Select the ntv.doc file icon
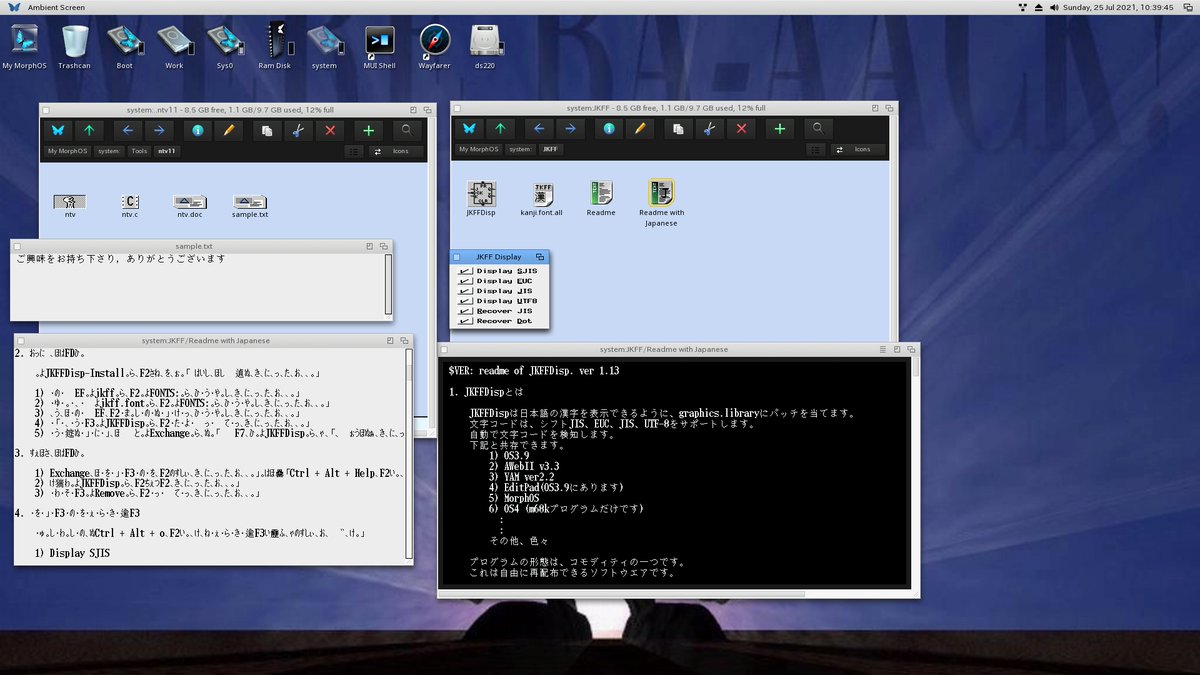Viewport: 1200px width, 675px height. (x=190, y=206)
